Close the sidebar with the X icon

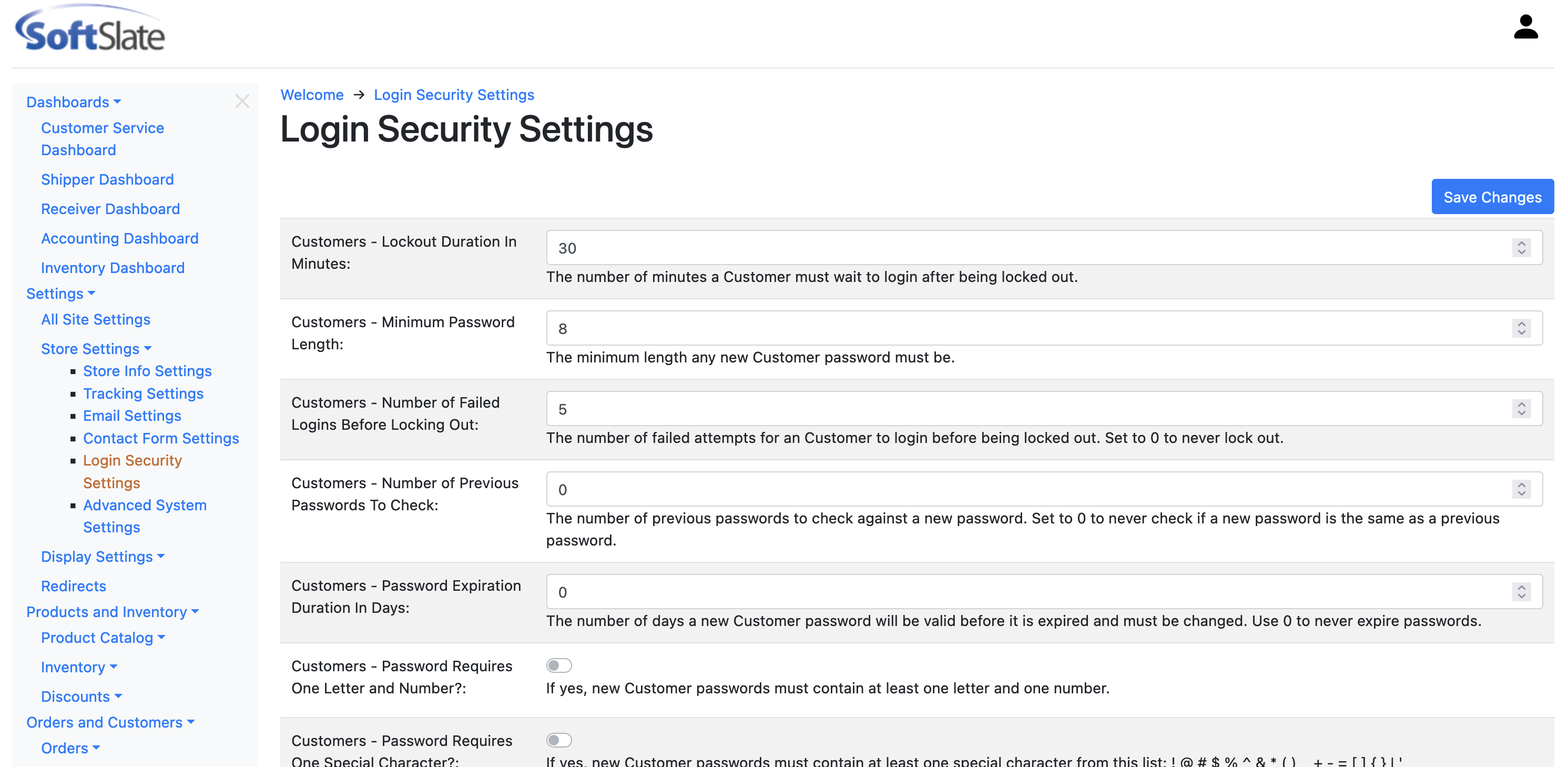(x=242, y=101)
